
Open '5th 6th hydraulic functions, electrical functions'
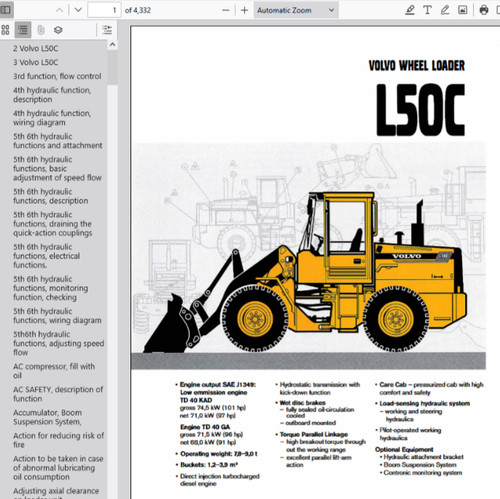(46, 256)
